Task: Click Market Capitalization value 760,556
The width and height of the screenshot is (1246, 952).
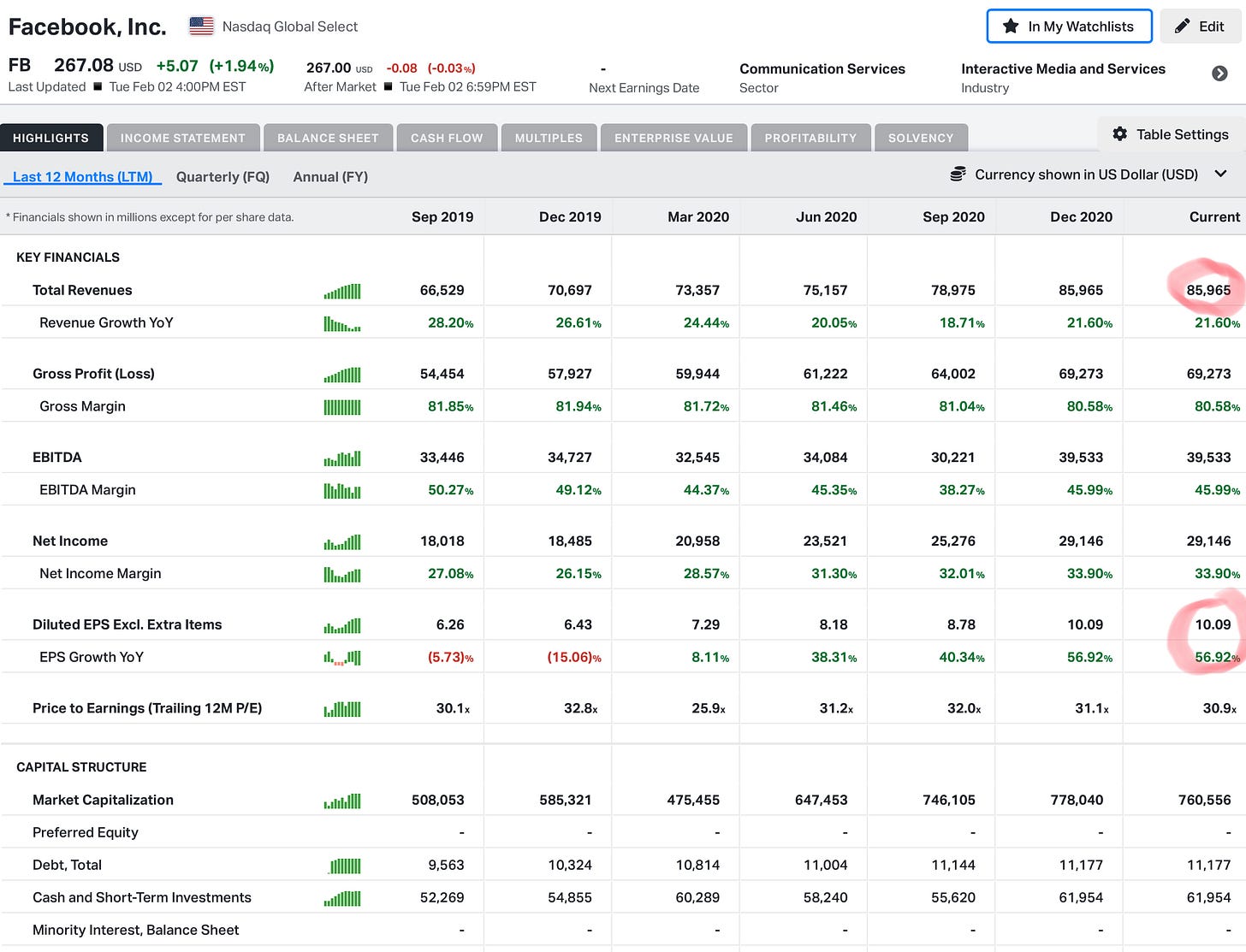Action: click(1205, 801)
